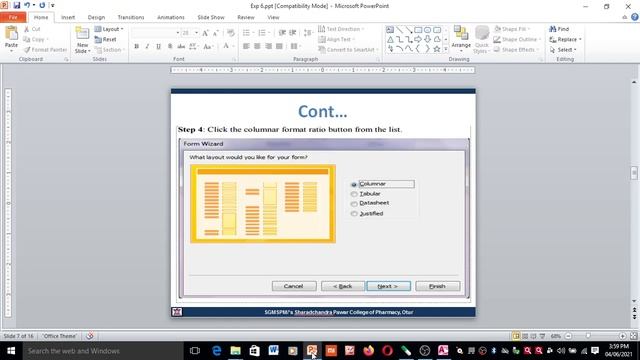
Task: Select the Tabular radio button
Action: tap(354, 194)
